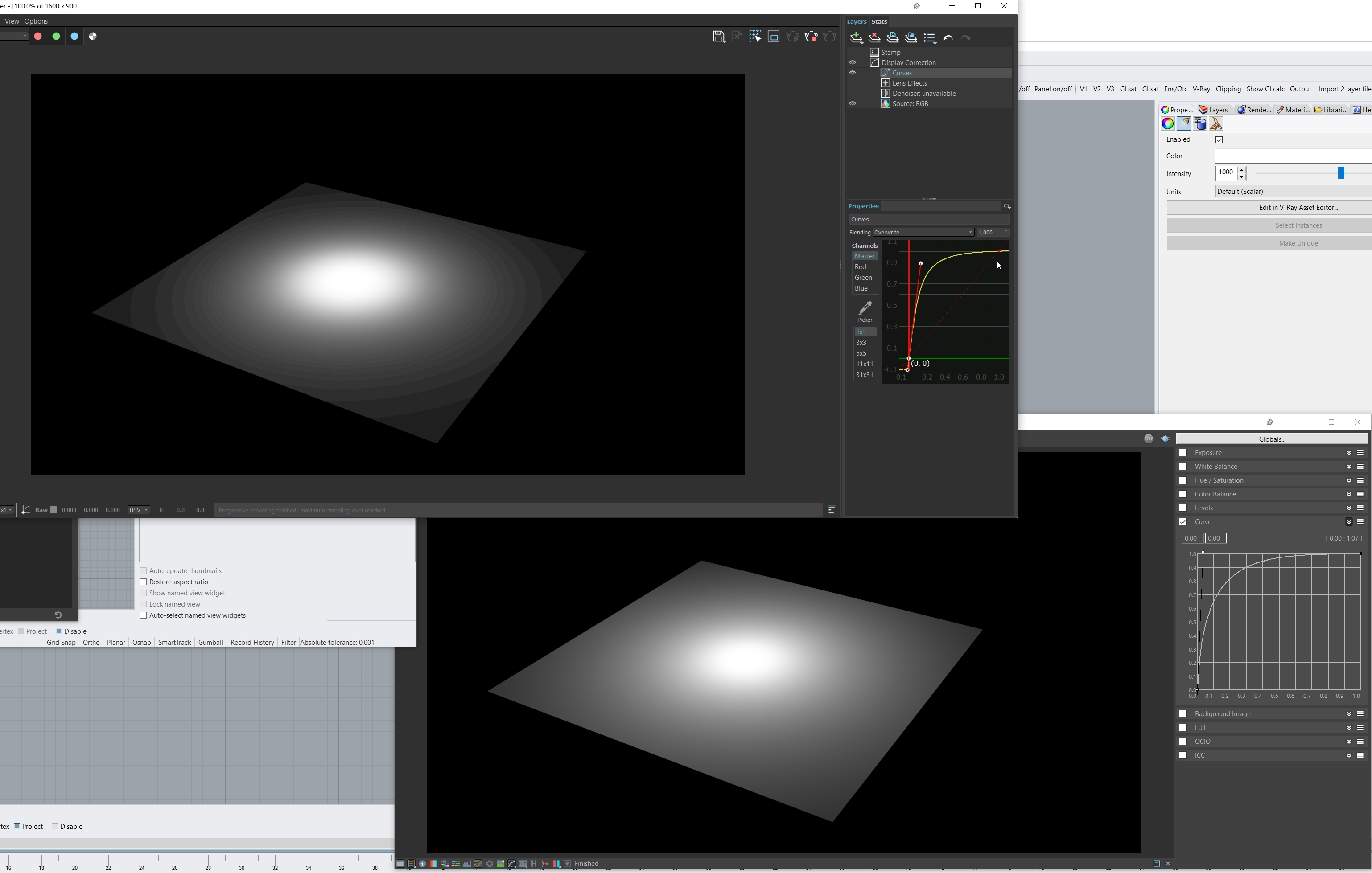The image size is (1372, 873).
Task: Open the HSV color mode dropdown
Action: pos(139,510)
